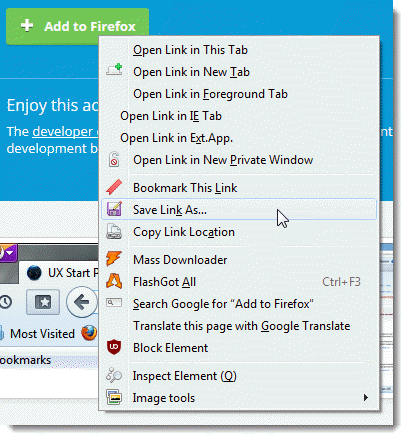Screen dimensions: 408x440
Task: Choose Open Link in This Tab
Action: pyautogui.click(x=239, y=50)
